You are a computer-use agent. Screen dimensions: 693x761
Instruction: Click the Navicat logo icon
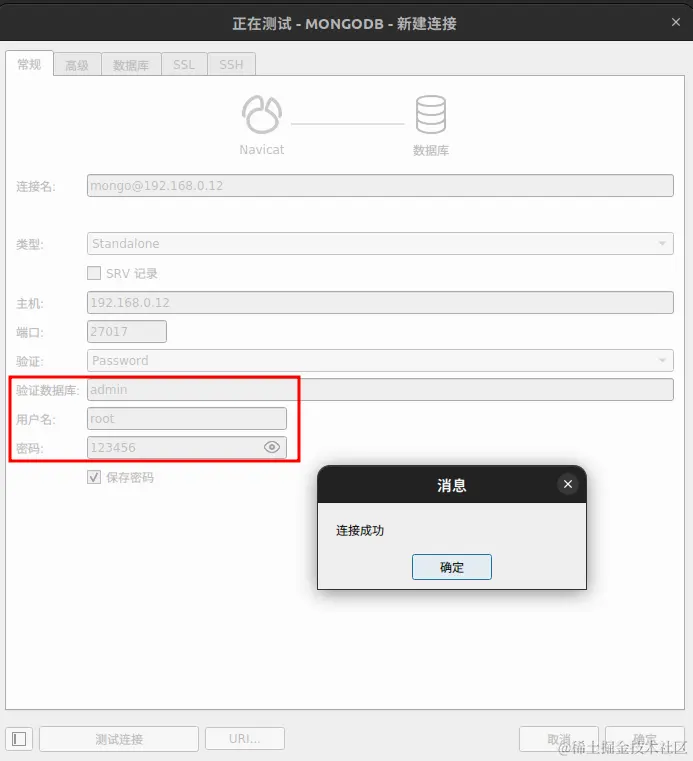(x=262, y=115)
